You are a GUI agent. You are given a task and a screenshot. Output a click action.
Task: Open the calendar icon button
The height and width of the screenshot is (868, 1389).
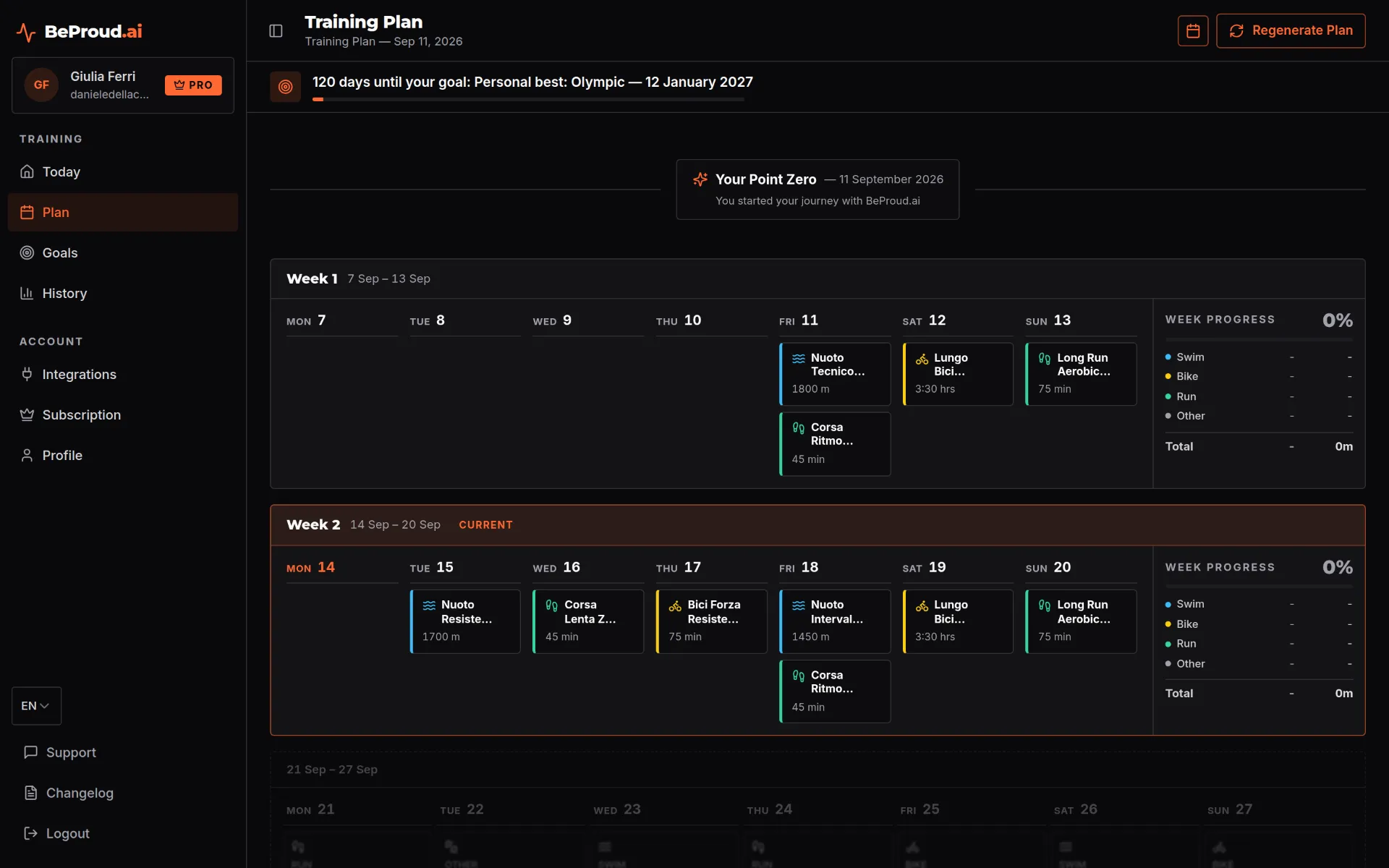tap(1193, 30)
